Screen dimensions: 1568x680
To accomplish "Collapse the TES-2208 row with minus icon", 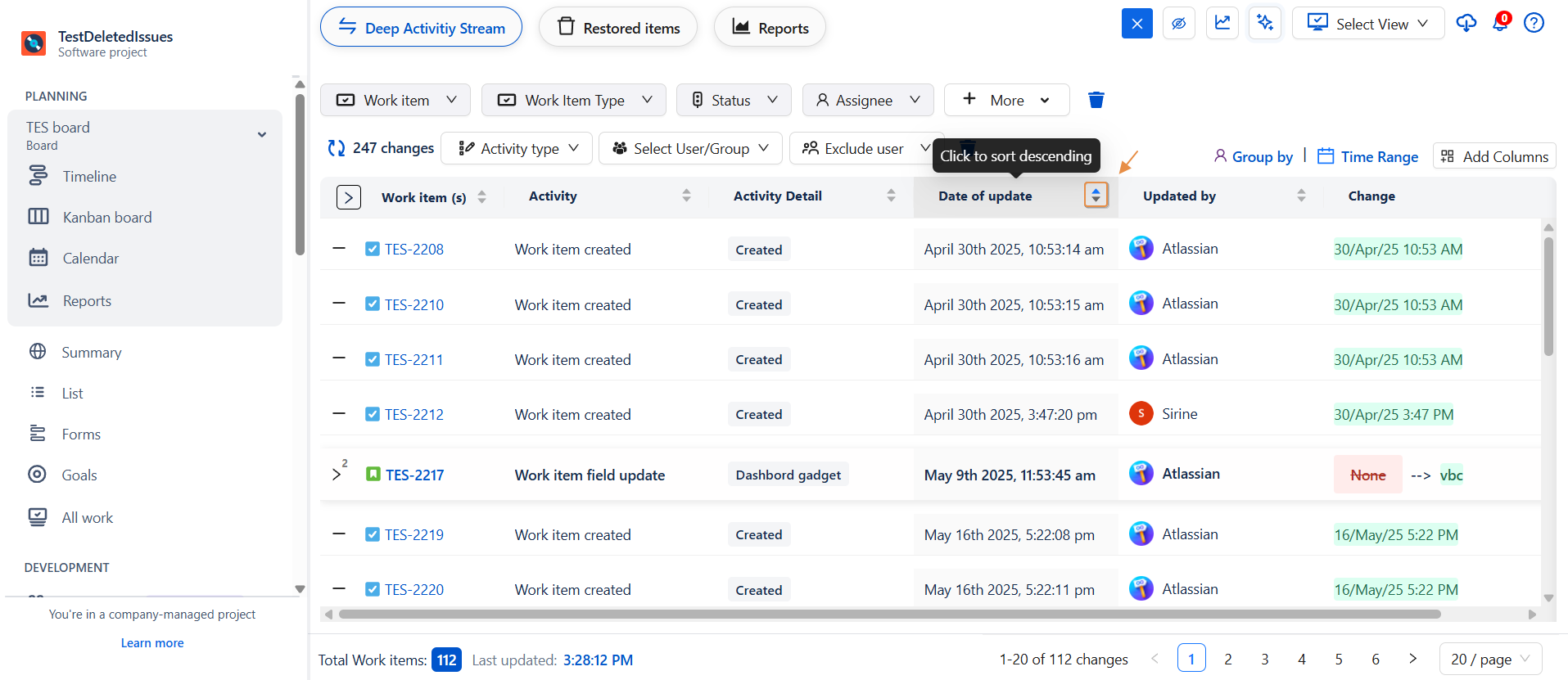I will [339, 248].
